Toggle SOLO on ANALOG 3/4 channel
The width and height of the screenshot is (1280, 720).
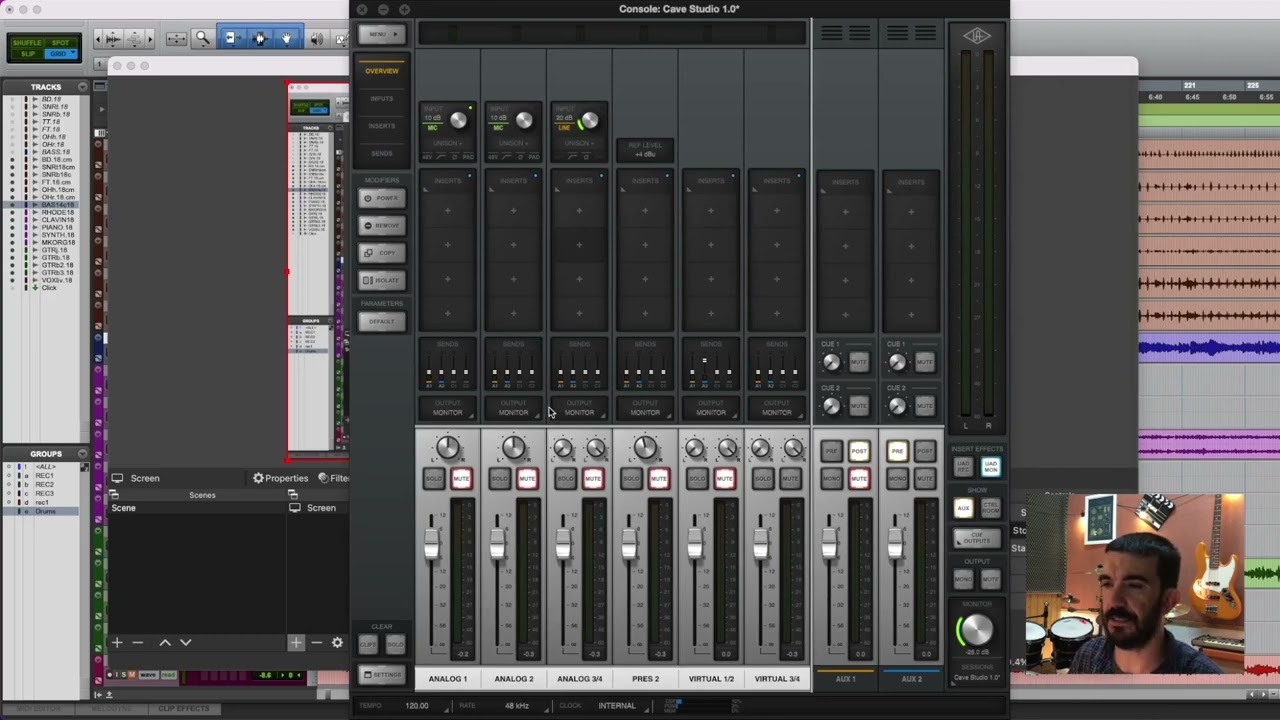[566, 479]
